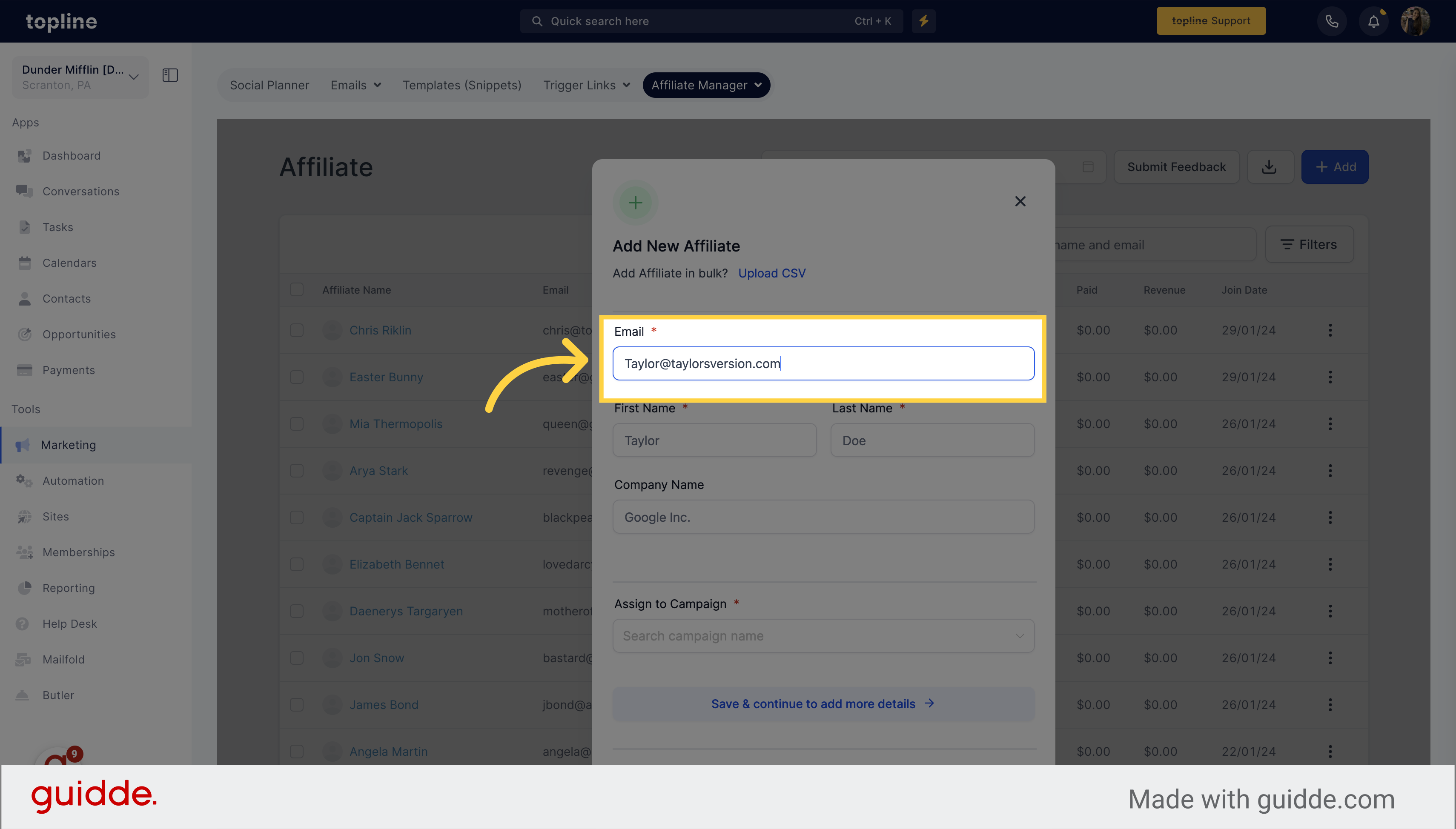Open the notifications bell icon

point(1373,21)
